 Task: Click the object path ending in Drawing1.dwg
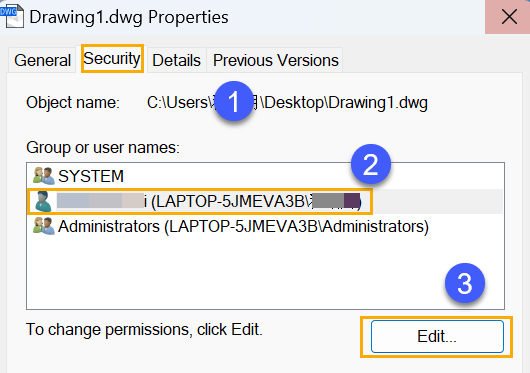(287, 102)
